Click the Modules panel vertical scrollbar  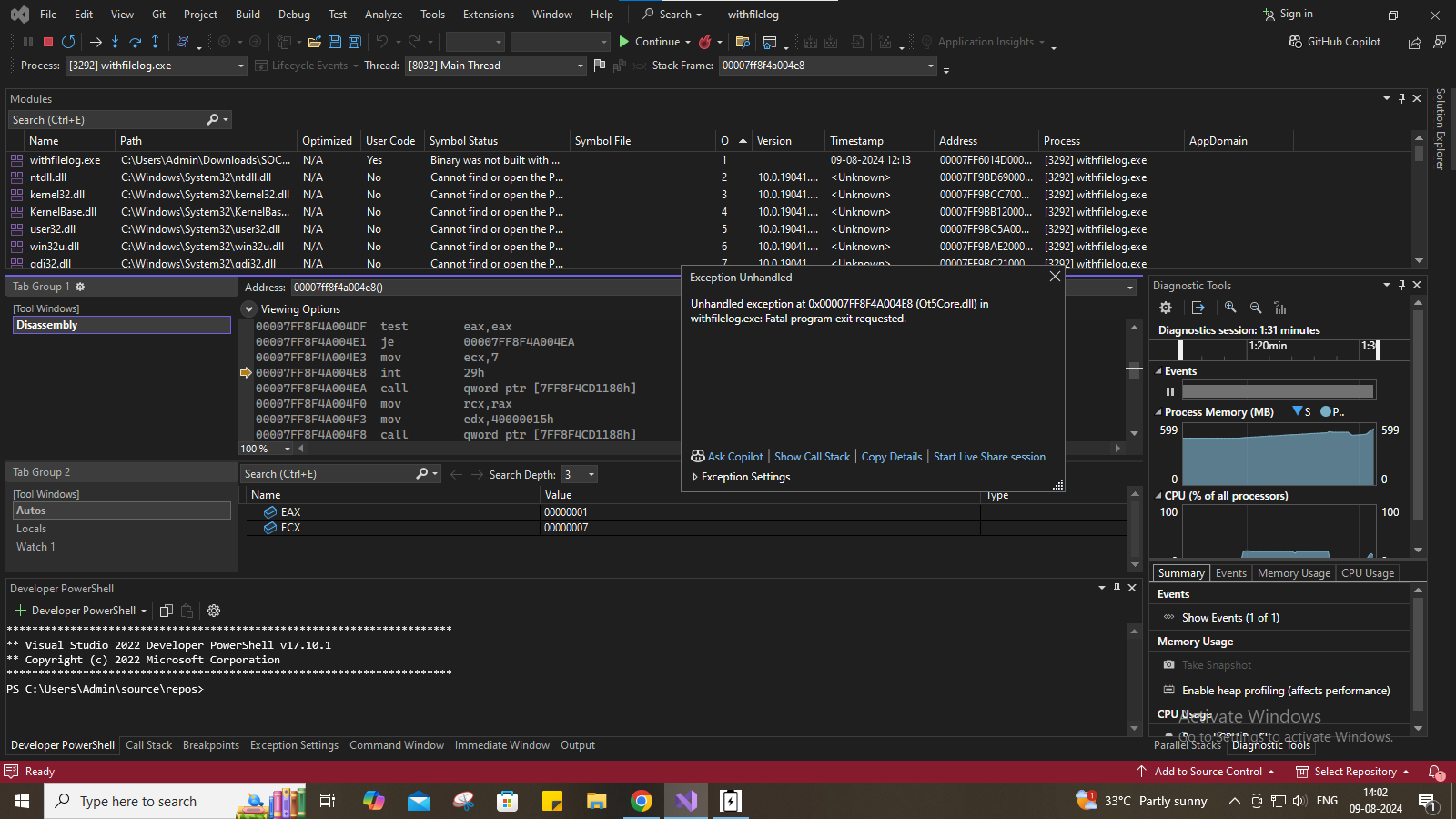pos(1419,198)
